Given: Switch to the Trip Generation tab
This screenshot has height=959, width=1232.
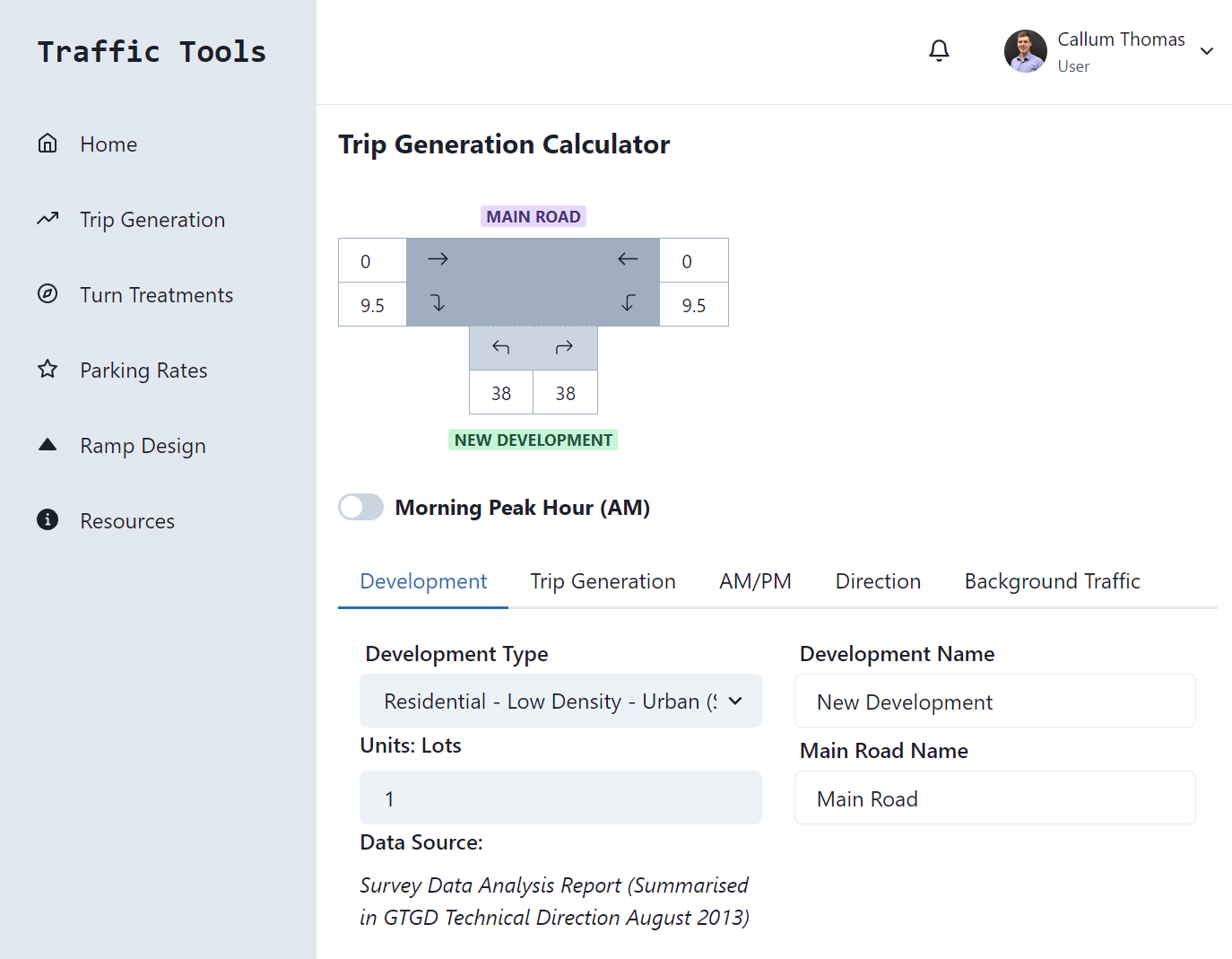Looking at the screenshot, I should pos(603,581).
